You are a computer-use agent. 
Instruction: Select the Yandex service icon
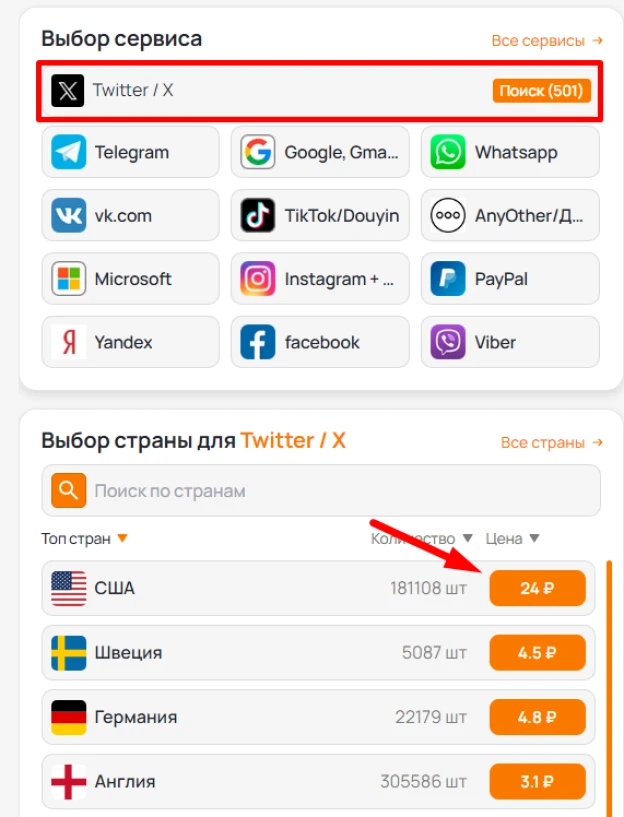(x=69, y=342)
